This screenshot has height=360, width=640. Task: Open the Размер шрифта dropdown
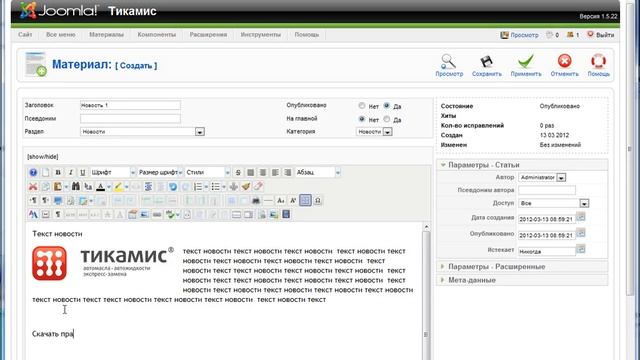[x=160, y=172]
